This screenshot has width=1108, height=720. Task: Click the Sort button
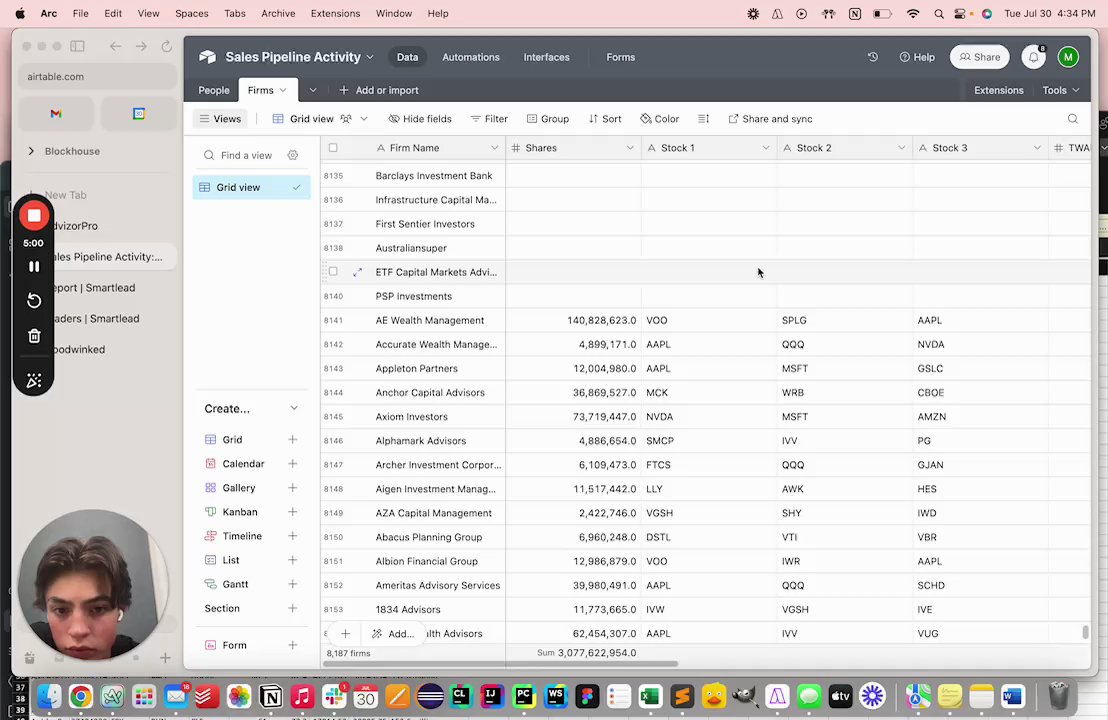click(605, 119)
